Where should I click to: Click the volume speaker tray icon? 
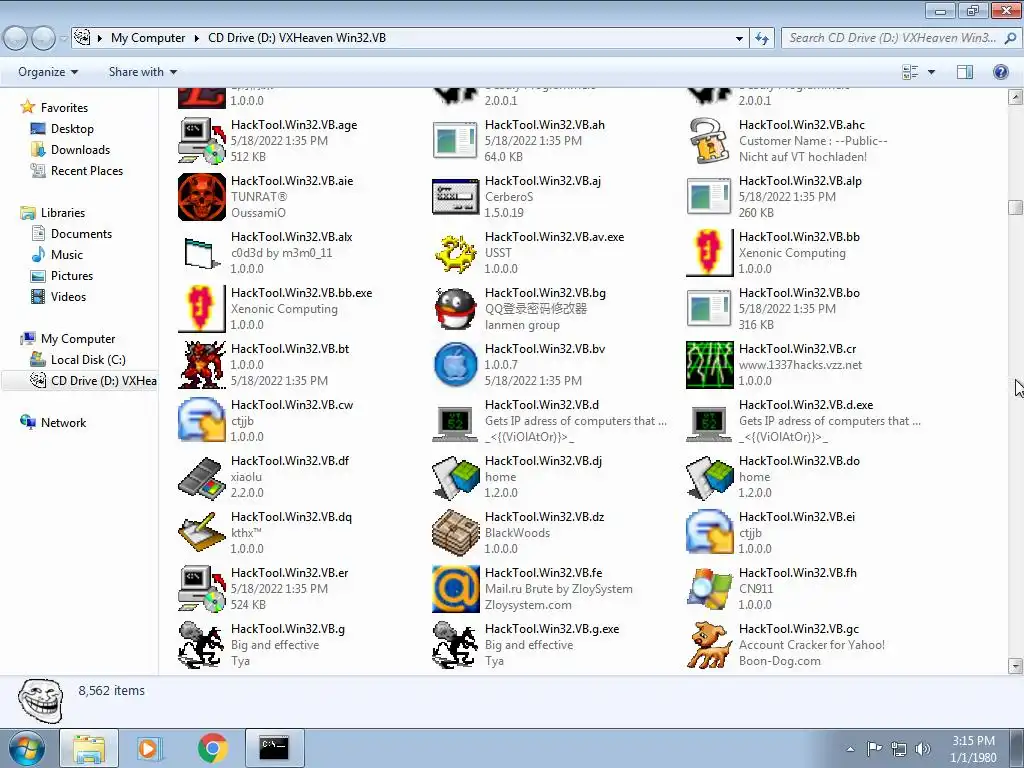pos(922,749)
